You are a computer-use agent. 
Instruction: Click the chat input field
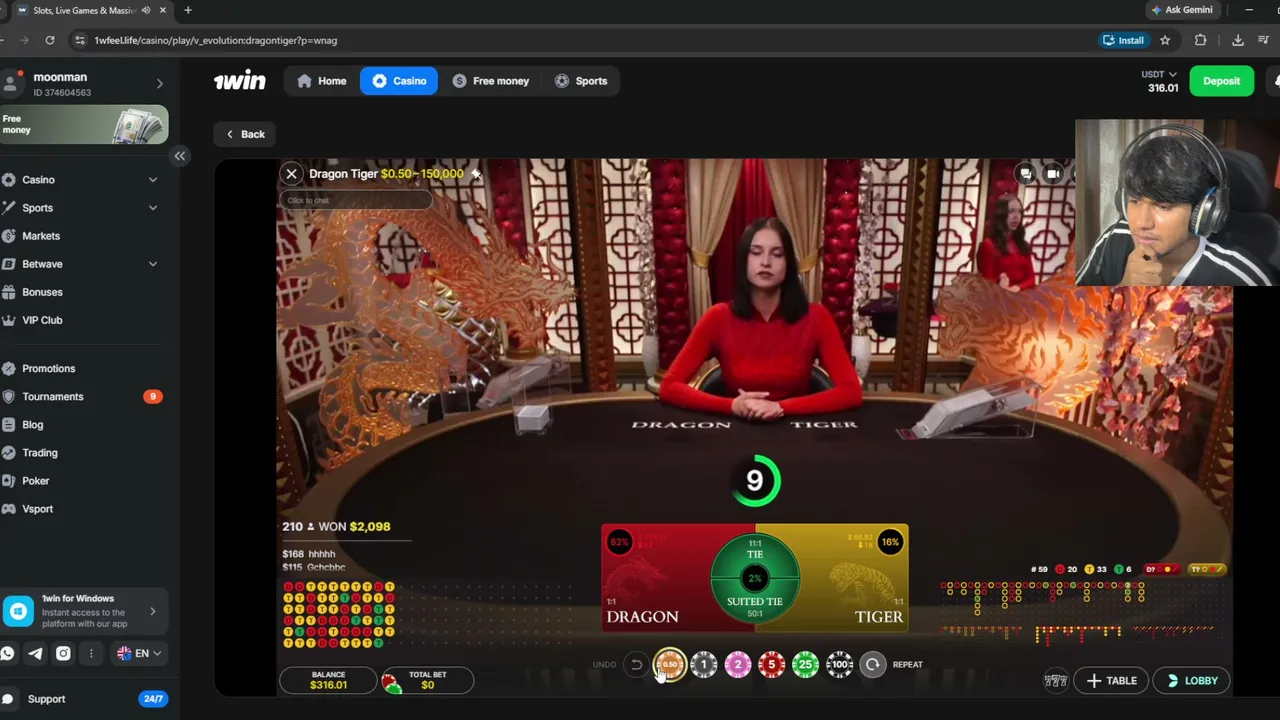tap(356, 200)
